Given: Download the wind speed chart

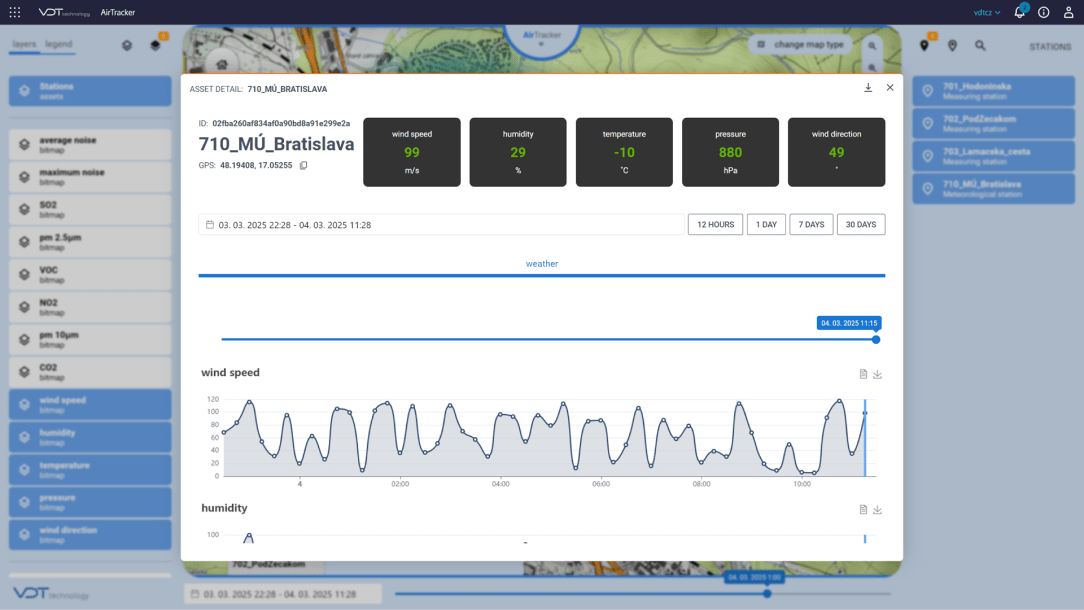Looking at the screenshot, I should pos(877,374).
